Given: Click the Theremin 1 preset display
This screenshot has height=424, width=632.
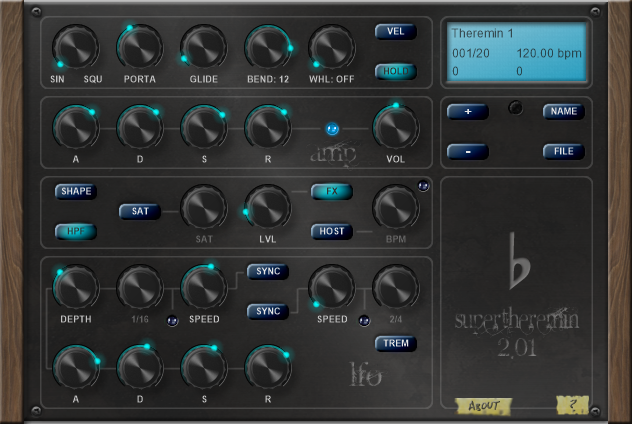Looking at the screenshot, I should coord(515,52).
